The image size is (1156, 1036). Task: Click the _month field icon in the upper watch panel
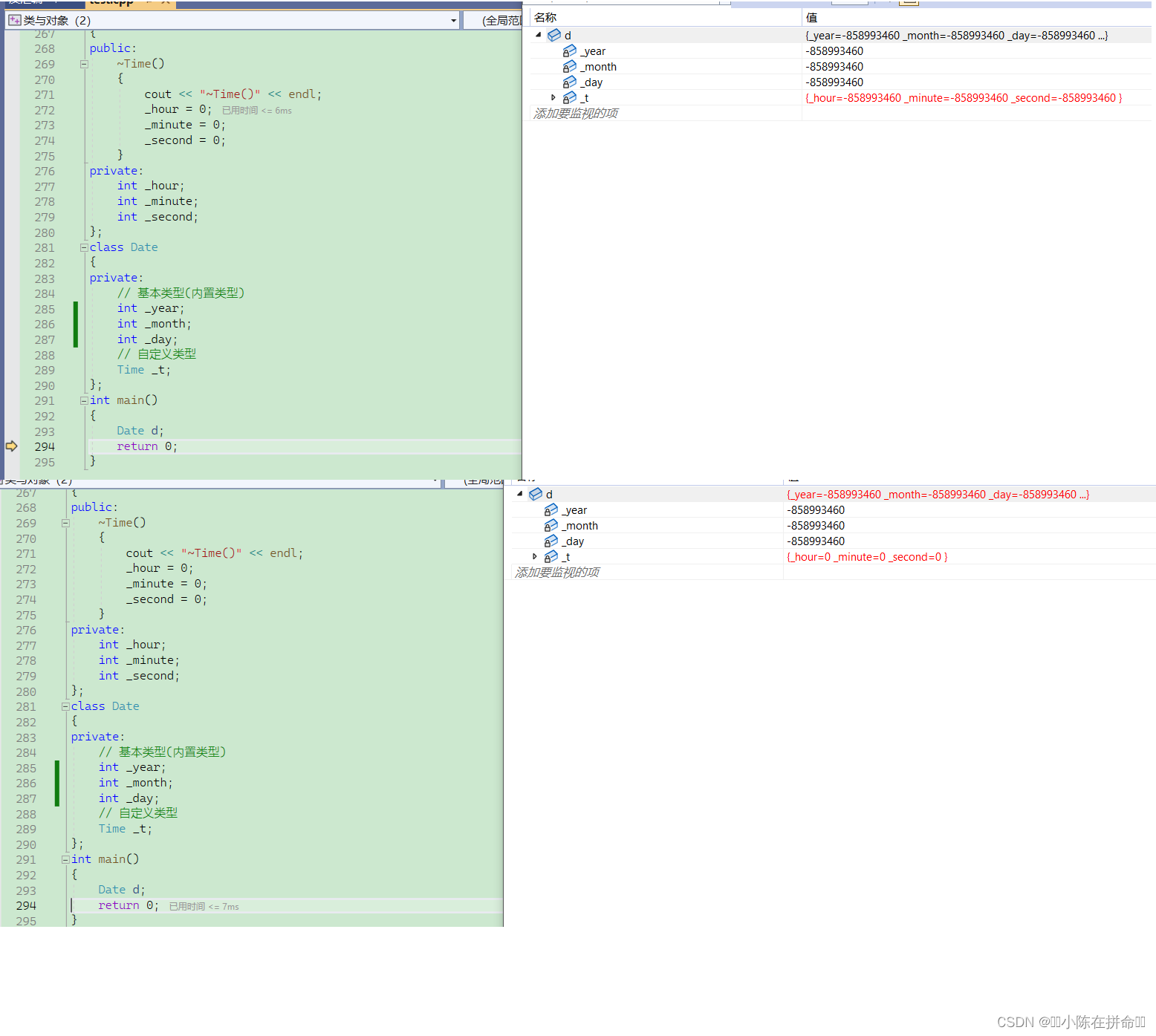coord(570,66)
